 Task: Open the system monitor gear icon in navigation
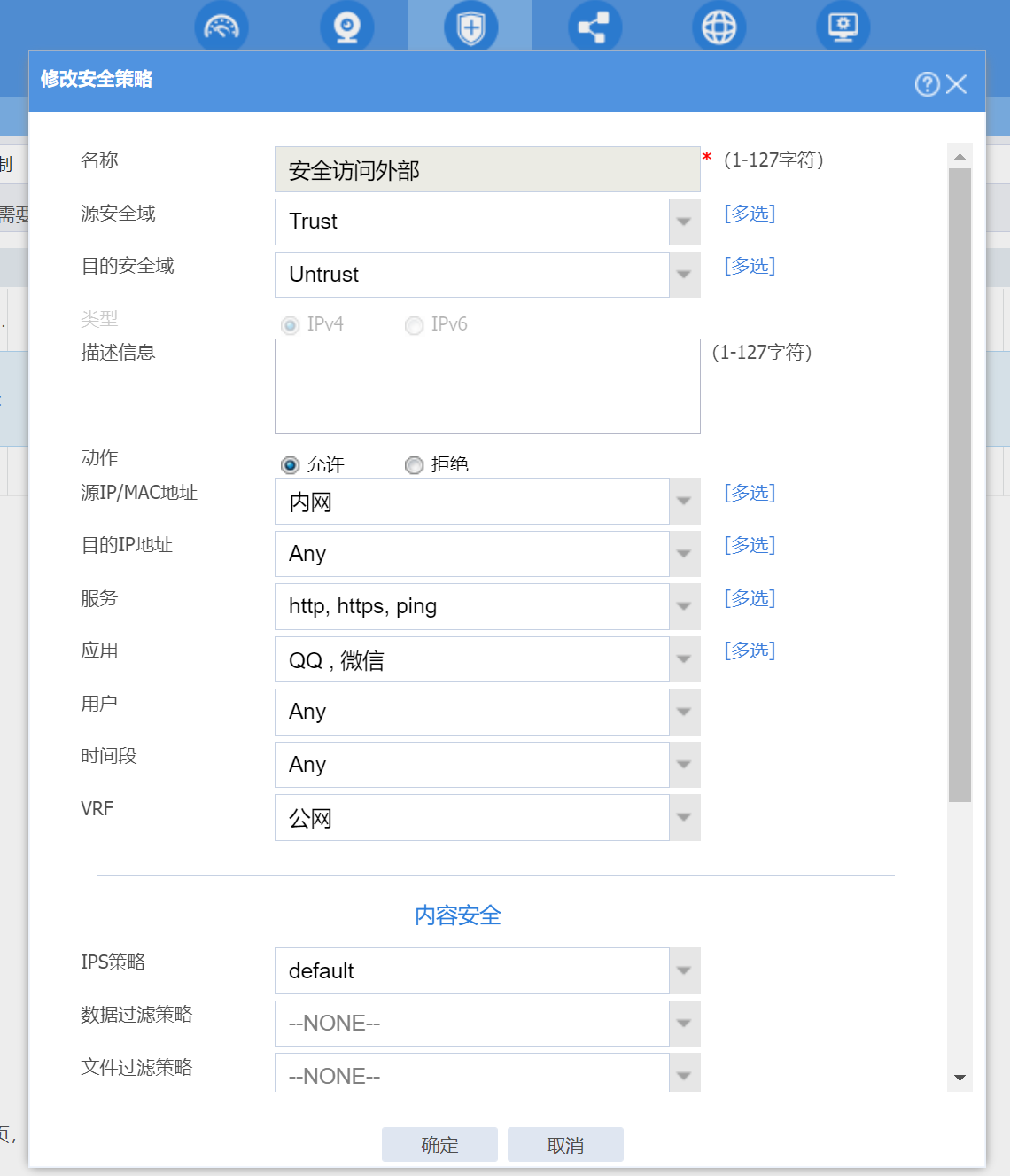(x=843, y=27)
